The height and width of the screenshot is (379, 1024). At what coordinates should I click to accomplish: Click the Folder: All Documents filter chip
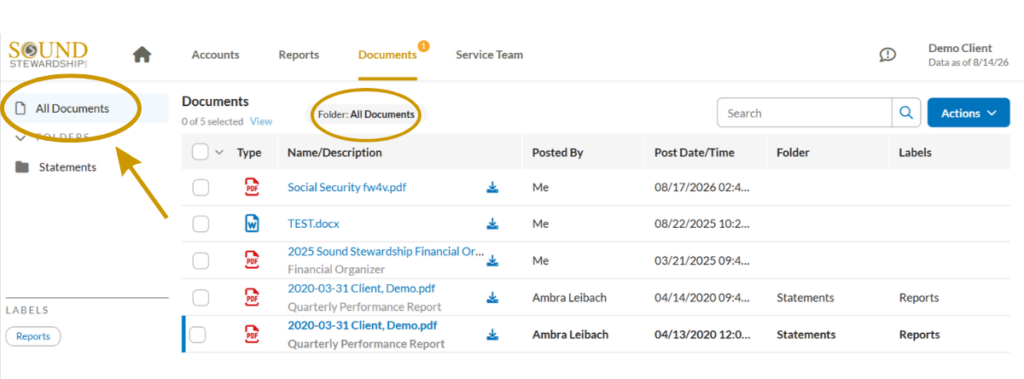[366, 114]
